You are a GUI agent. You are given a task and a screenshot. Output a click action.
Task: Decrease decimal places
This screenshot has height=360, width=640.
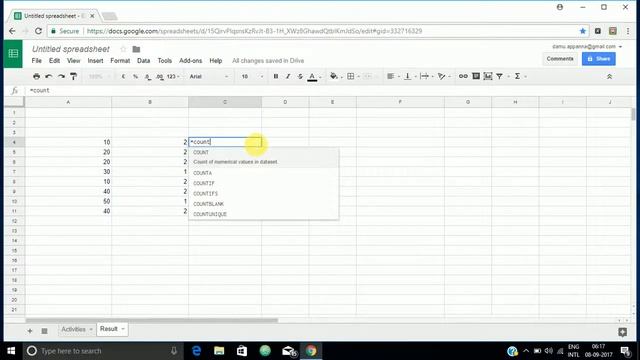pos(147,76)
